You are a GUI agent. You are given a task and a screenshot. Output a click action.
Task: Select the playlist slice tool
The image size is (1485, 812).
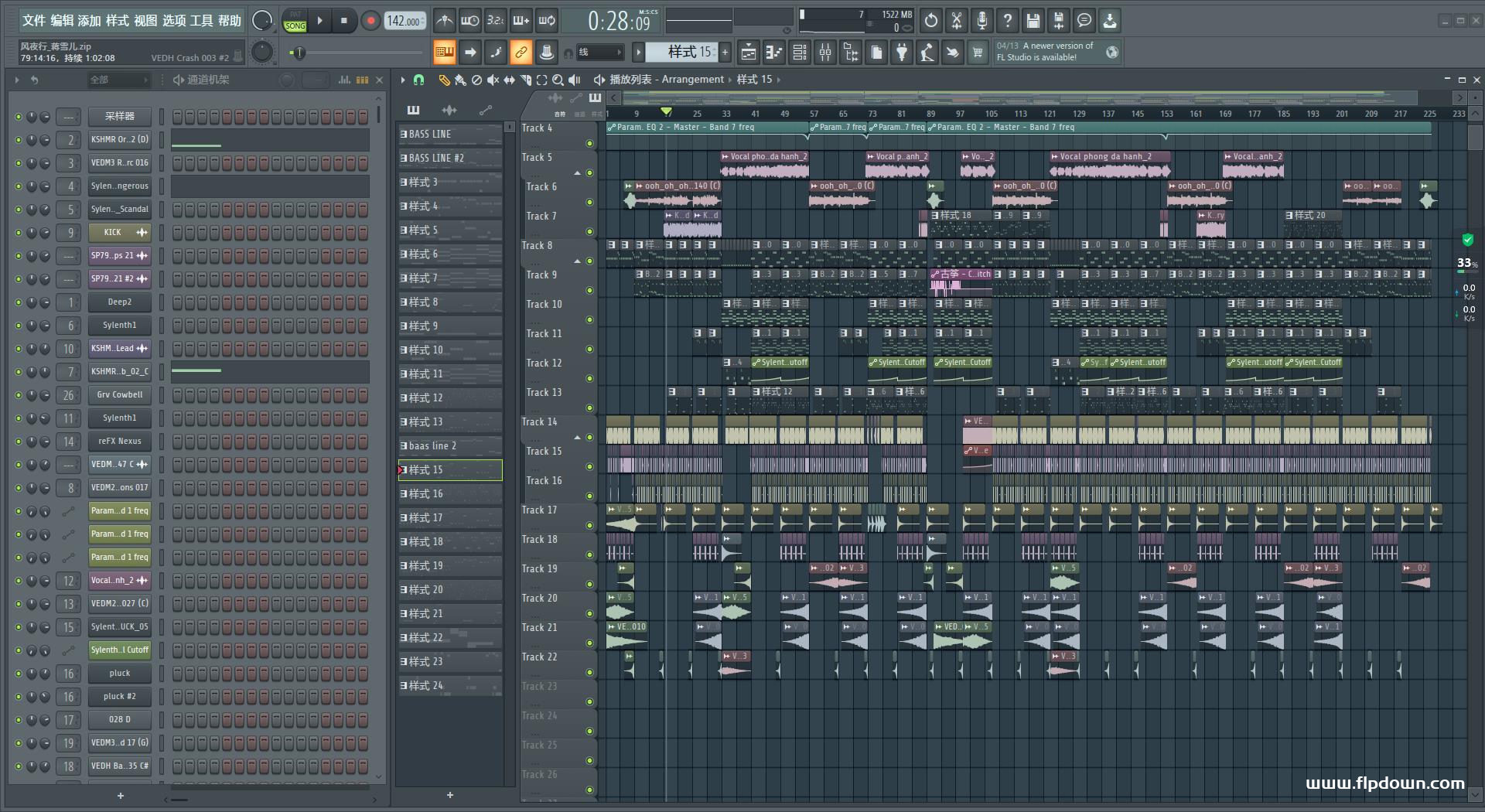[x=525, y=80]
